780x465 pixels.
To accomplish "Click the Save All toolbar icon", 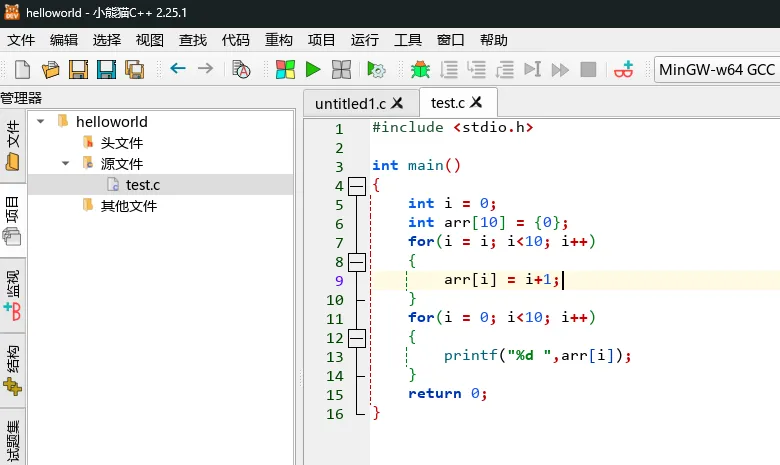I will 134,69.
